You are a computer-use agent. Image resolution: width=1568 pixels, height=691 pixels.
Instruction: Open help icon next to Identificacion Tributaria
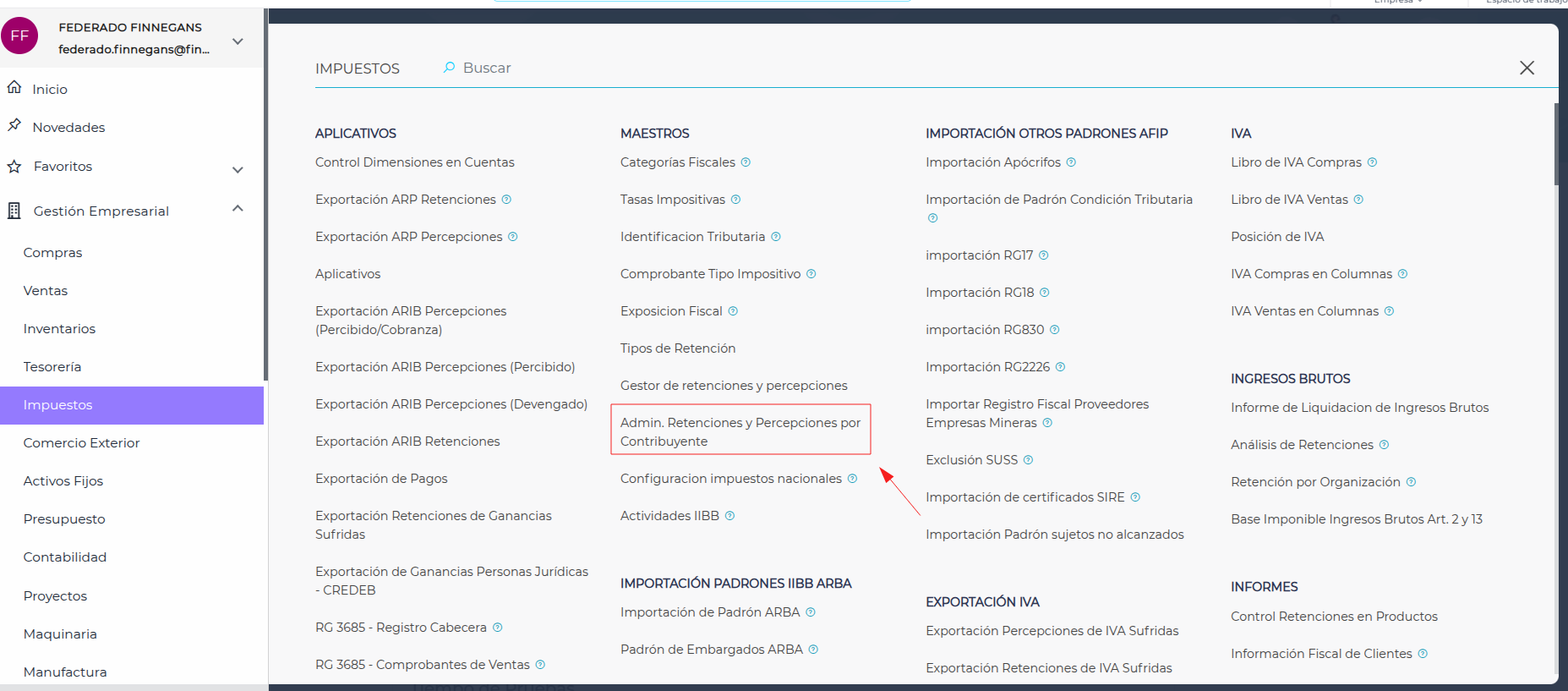(x=776, y=237)
